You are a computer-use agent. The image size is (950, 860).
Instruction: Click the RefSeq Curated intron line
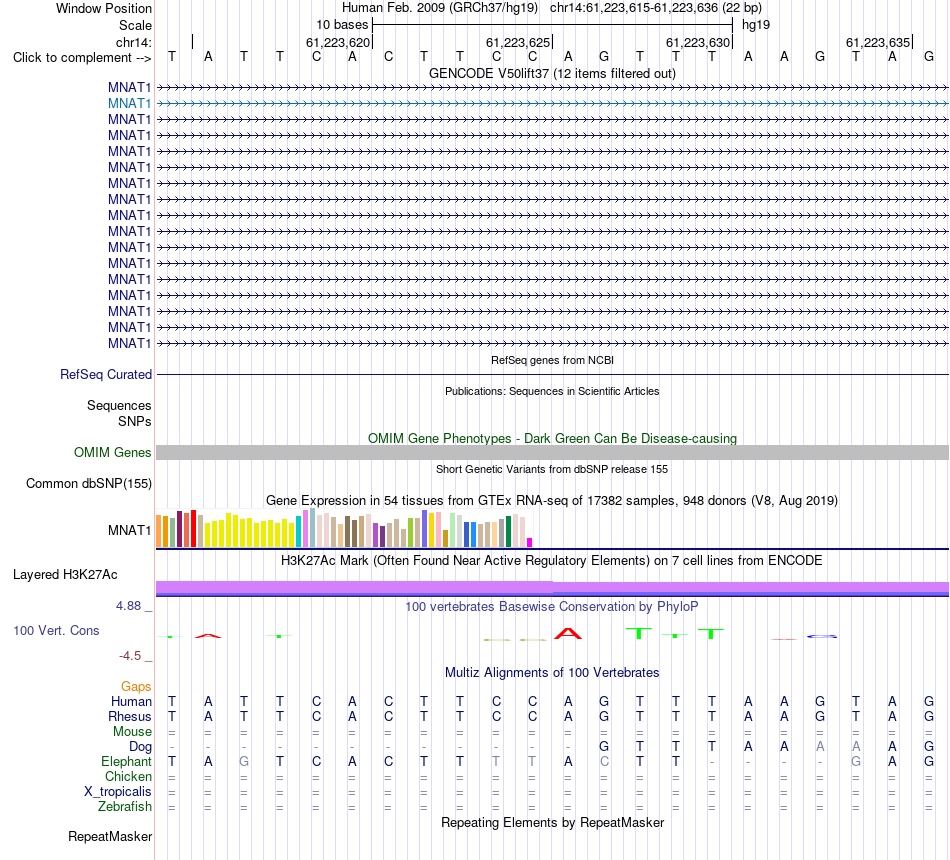(552, 375)
